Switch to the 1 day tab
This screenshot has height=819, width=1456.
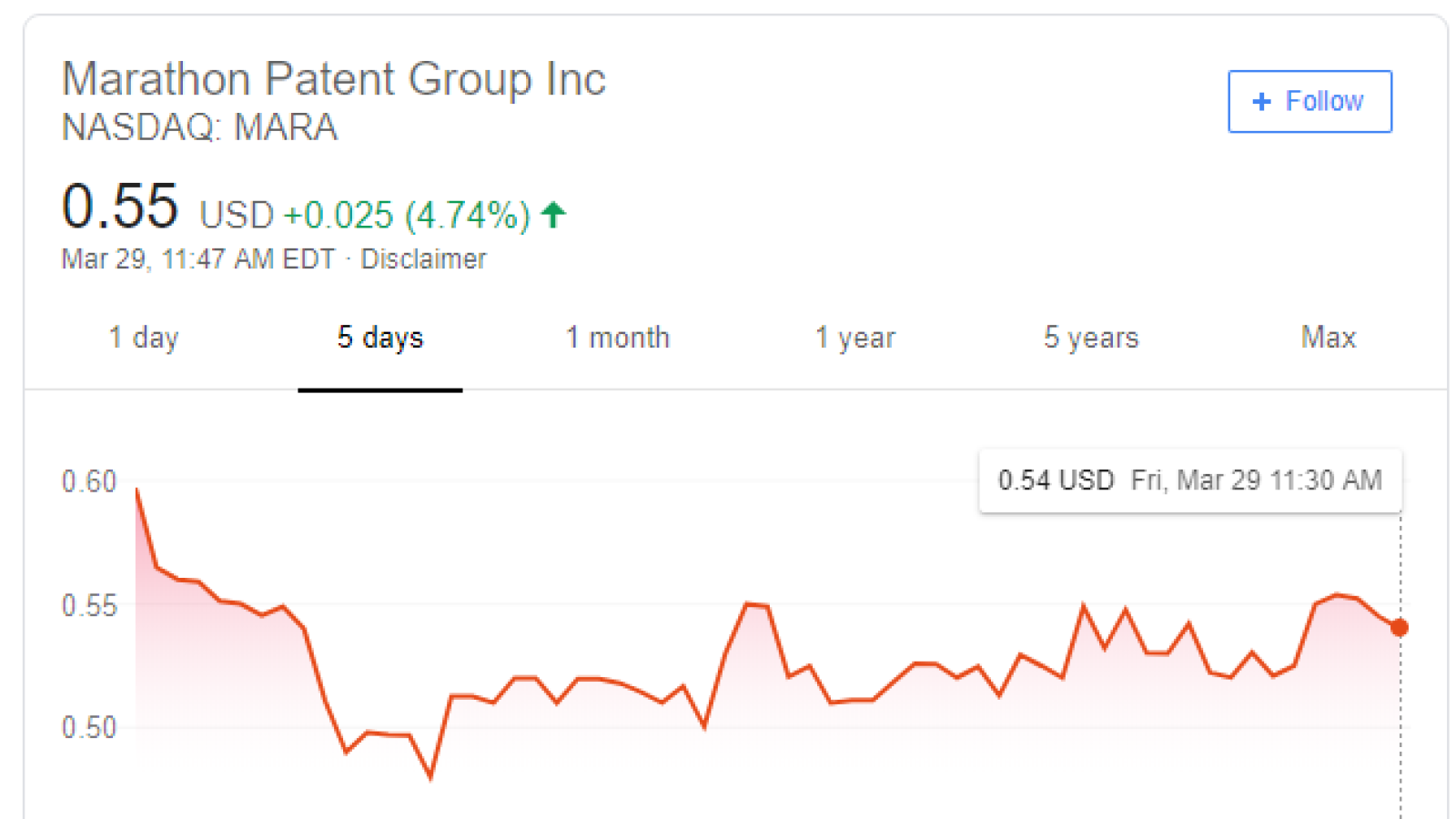144,338
